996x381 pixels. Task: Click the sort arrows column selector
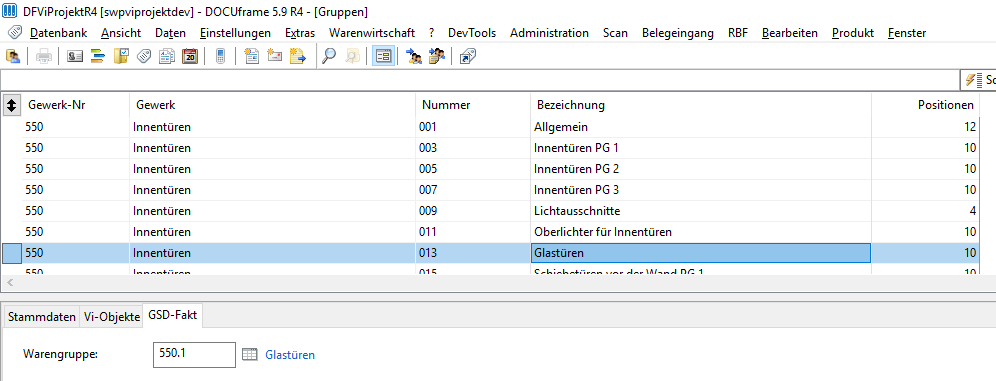click(x=11, y=105)
